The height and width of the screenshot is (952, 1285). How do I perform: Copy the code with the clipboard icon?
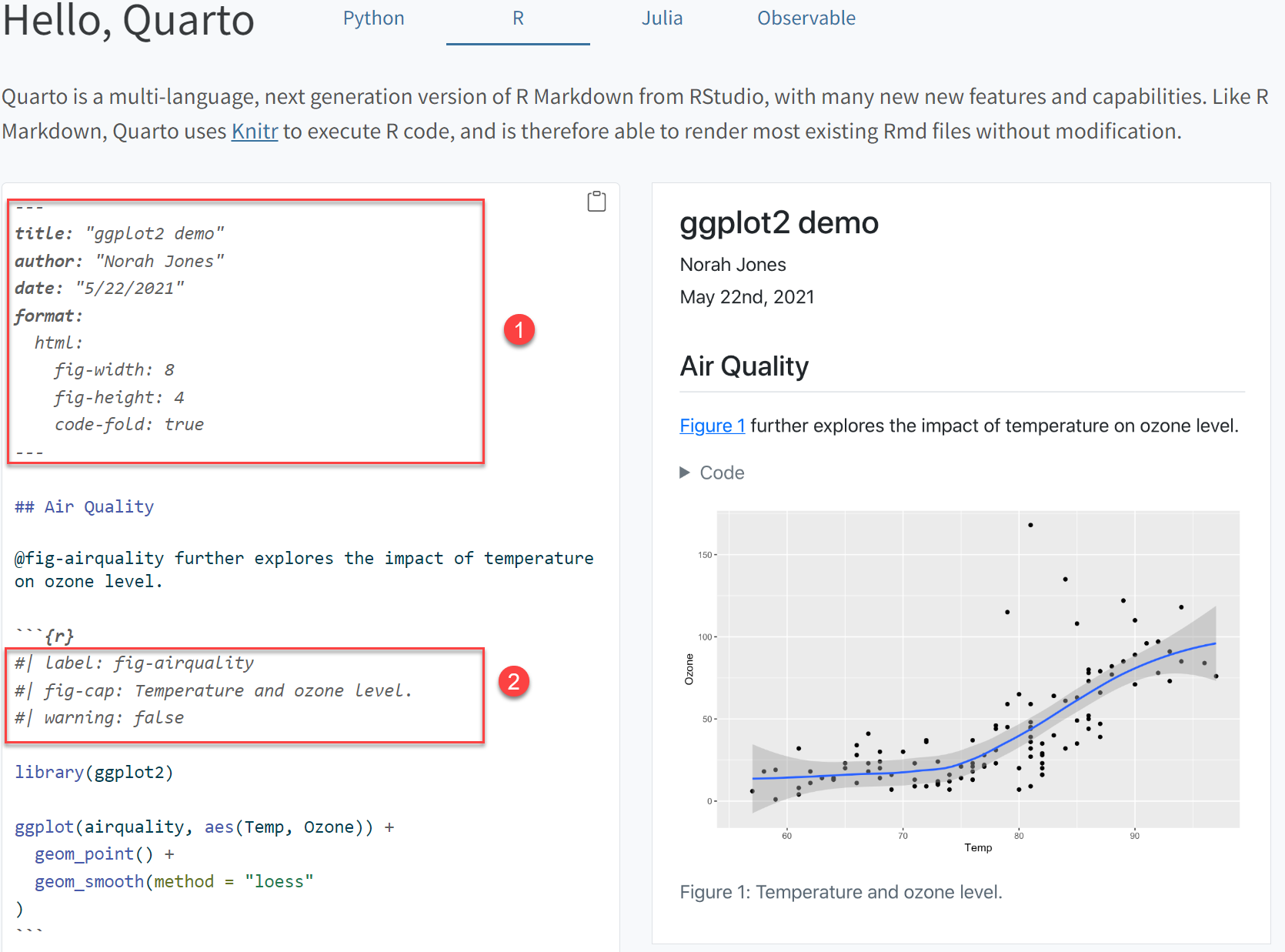(596, 202)
